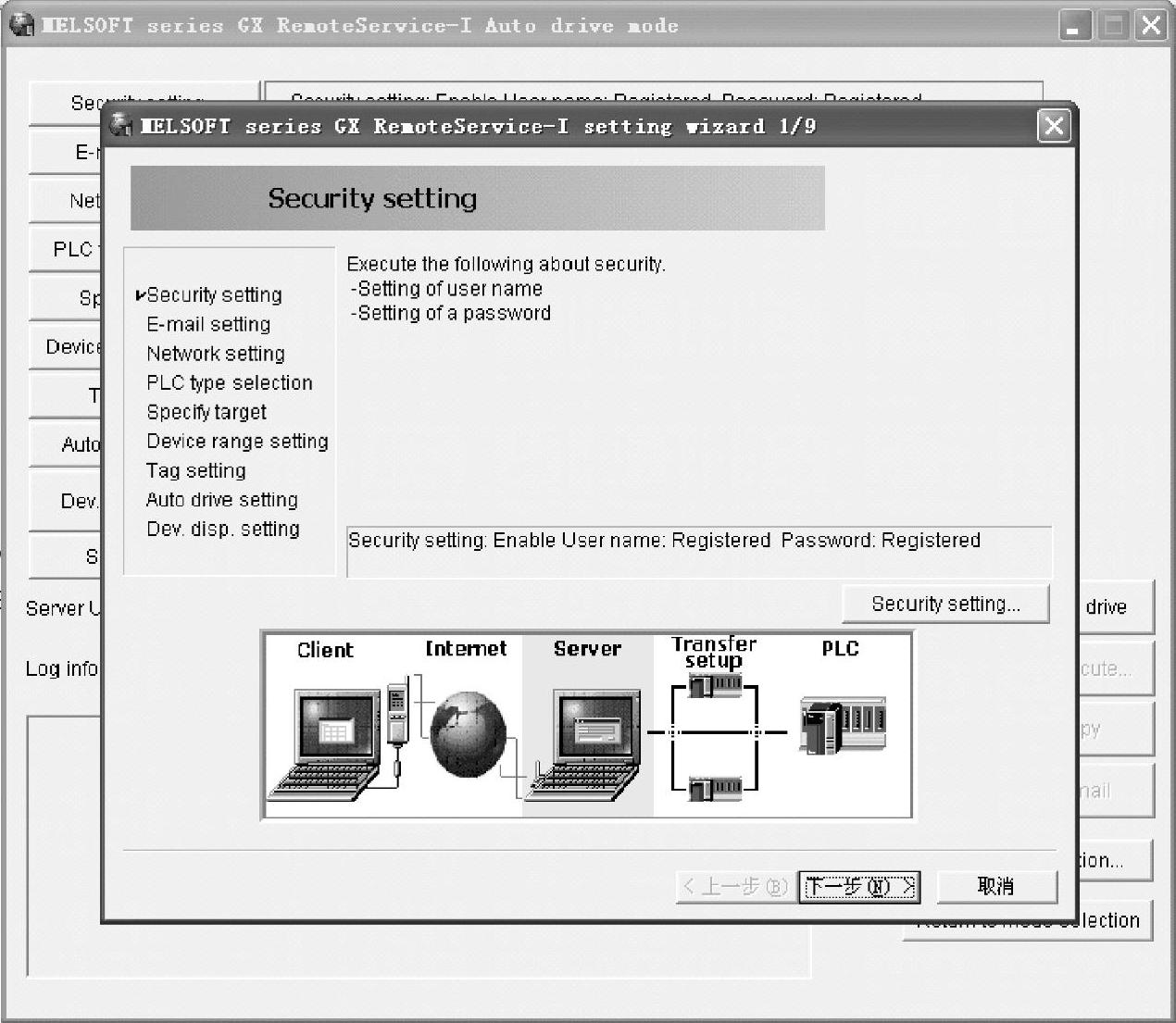Click the Log info label in background
Viewport: 1176px width, 1023px height.
point(62,668)
